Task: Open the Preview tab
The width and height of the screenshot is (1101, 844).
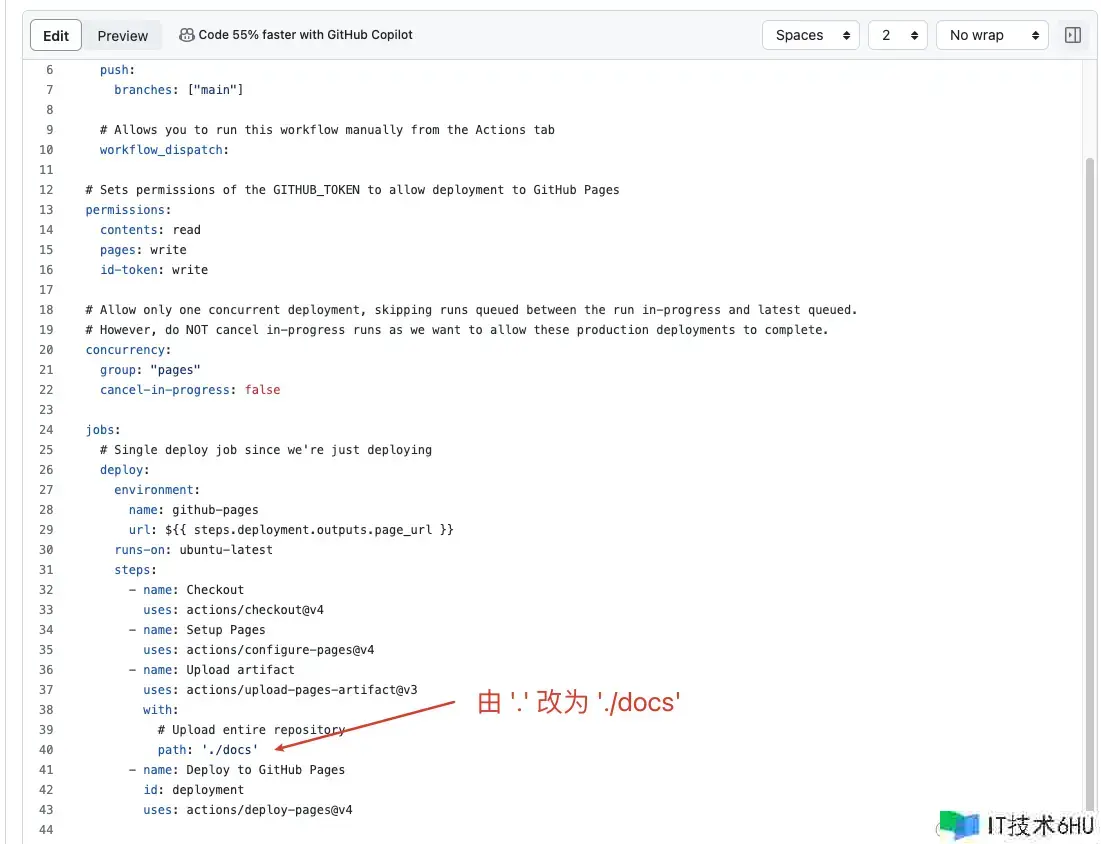Action: point(123,36)
